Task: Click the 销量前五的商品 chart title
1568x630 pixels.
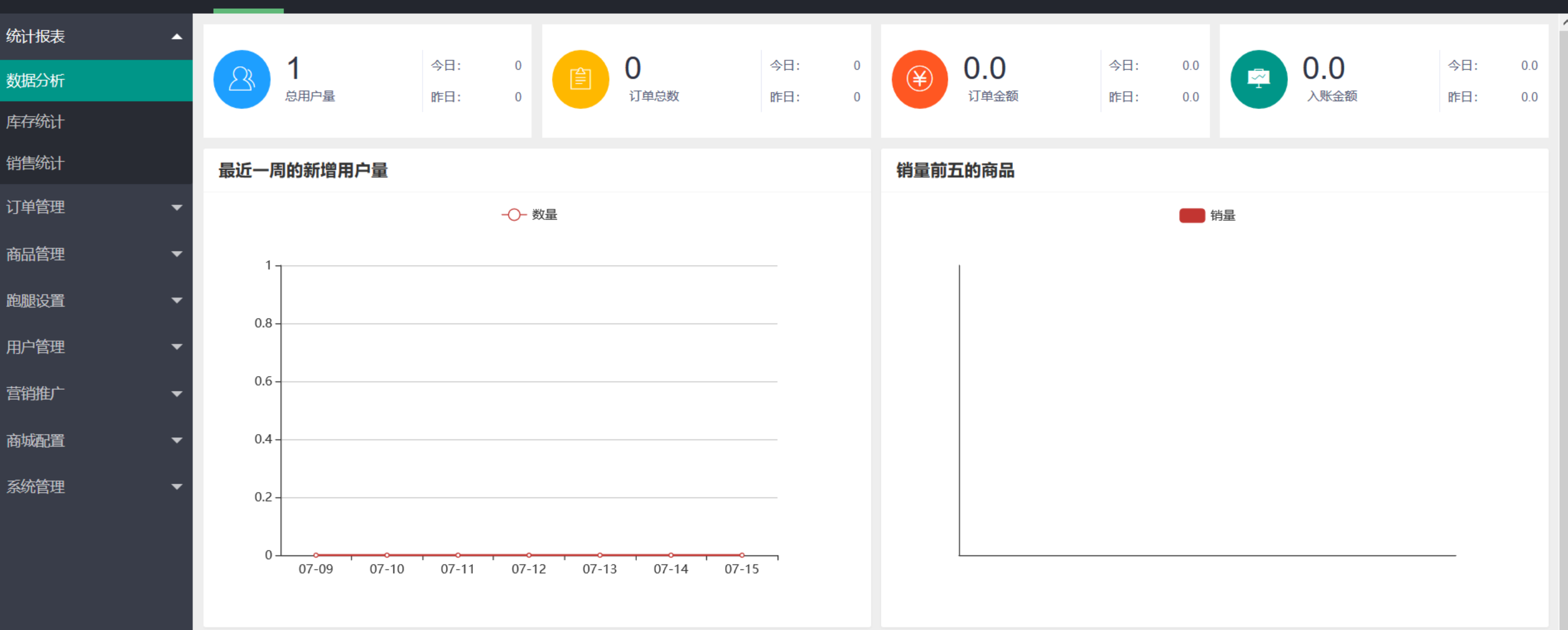Action: pyautogui.click(x=955, y=171)
